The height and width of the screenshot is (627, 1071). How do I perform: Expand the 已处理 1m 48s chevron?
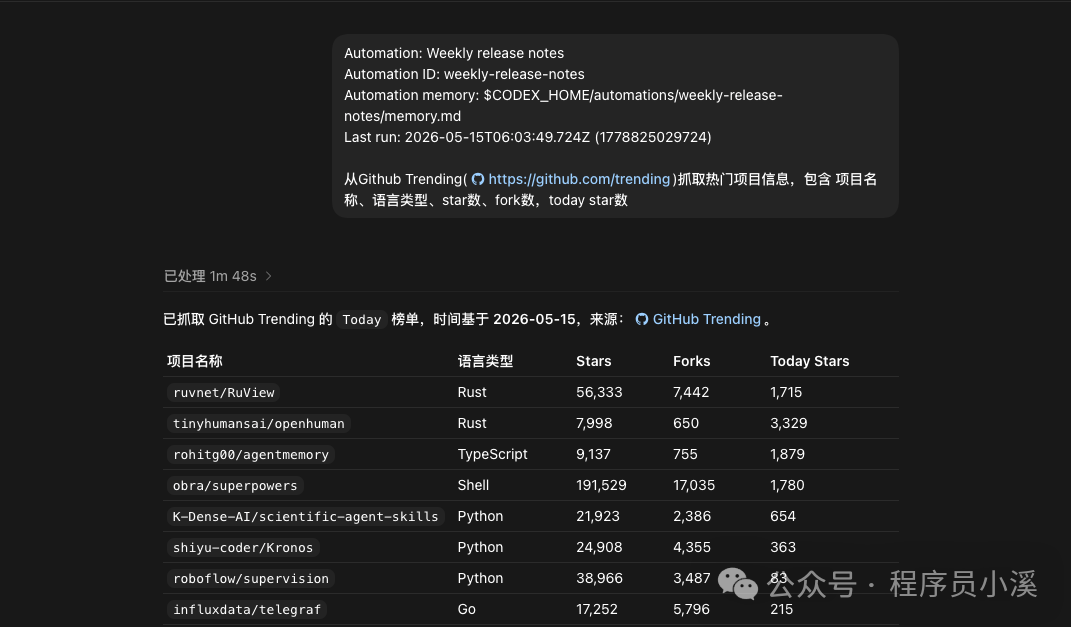(x=268, y=276)
